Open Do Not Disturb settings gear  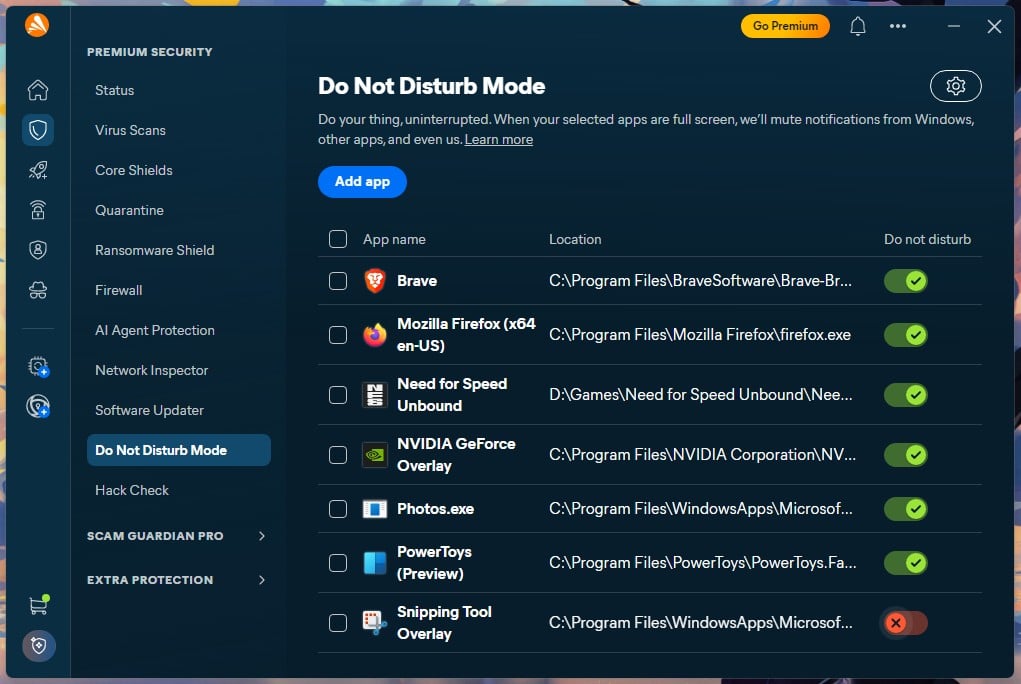pos(955,86)
